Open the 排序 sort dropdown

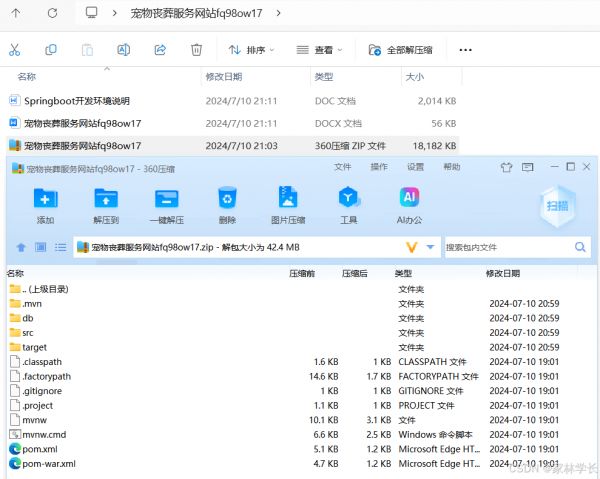[x=251, y=50]
